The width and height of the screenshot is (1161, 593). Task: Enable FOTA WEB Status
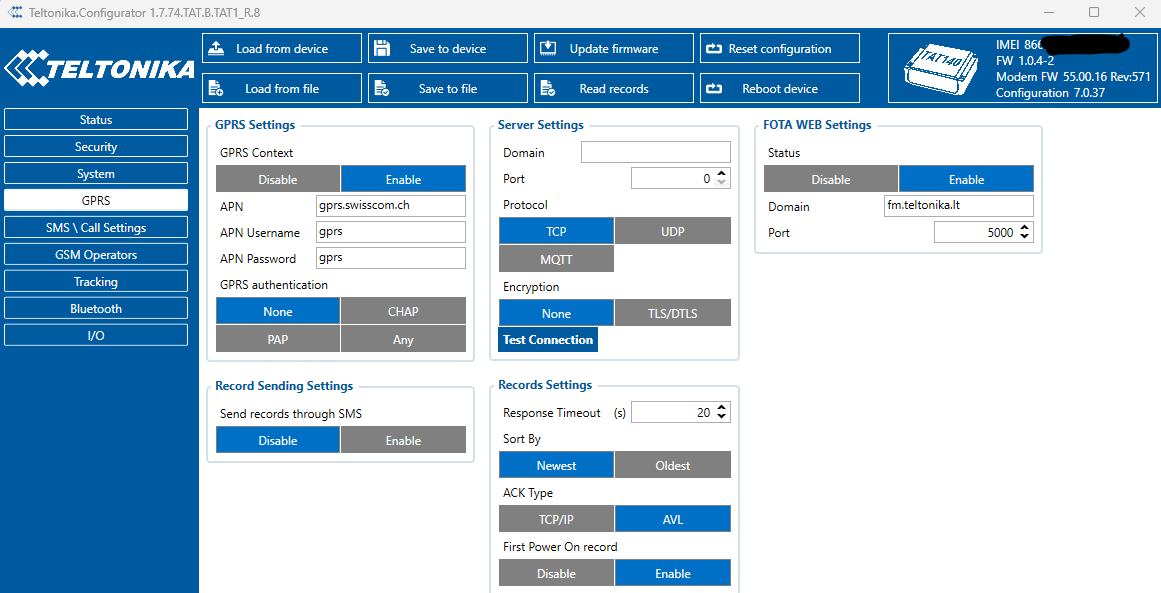pos(966,179)
